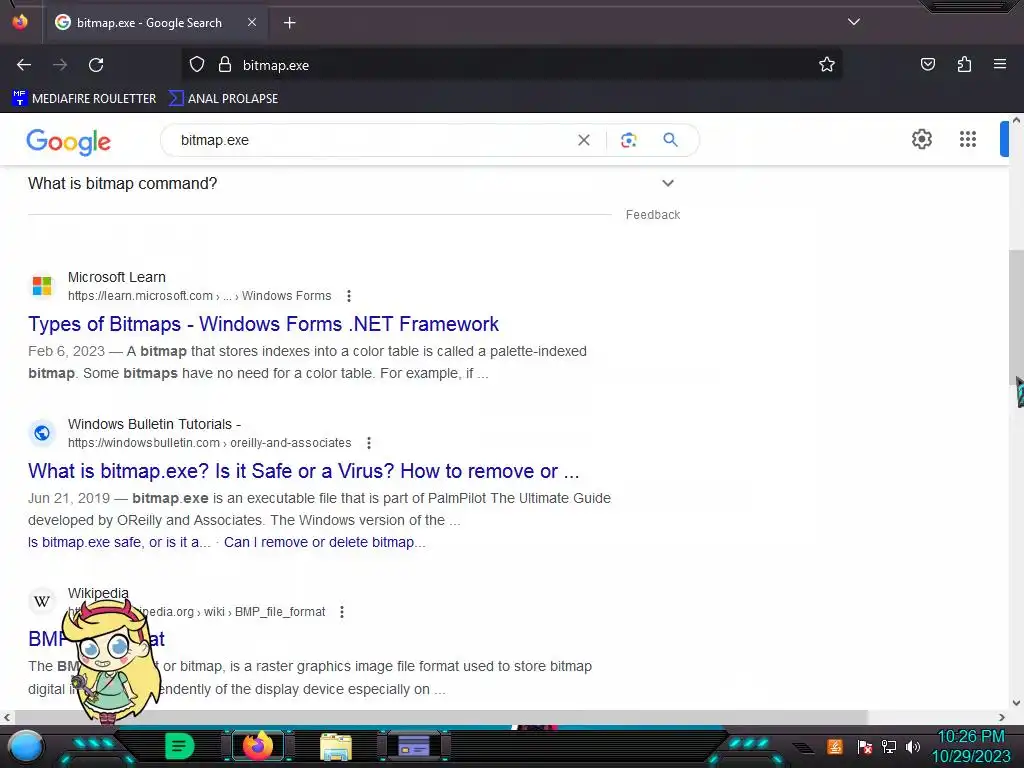Open "Is bitmap.exe safe, or is it a..." sitelink
1024x768 pixels.
120,542
